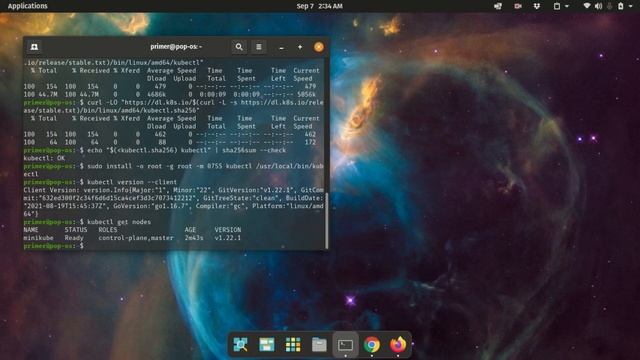Image resolution: width=640 pixels, height=360 pixels.
Task: Maximize the terminal window with the plus button
Action: [x=300, y=47]
